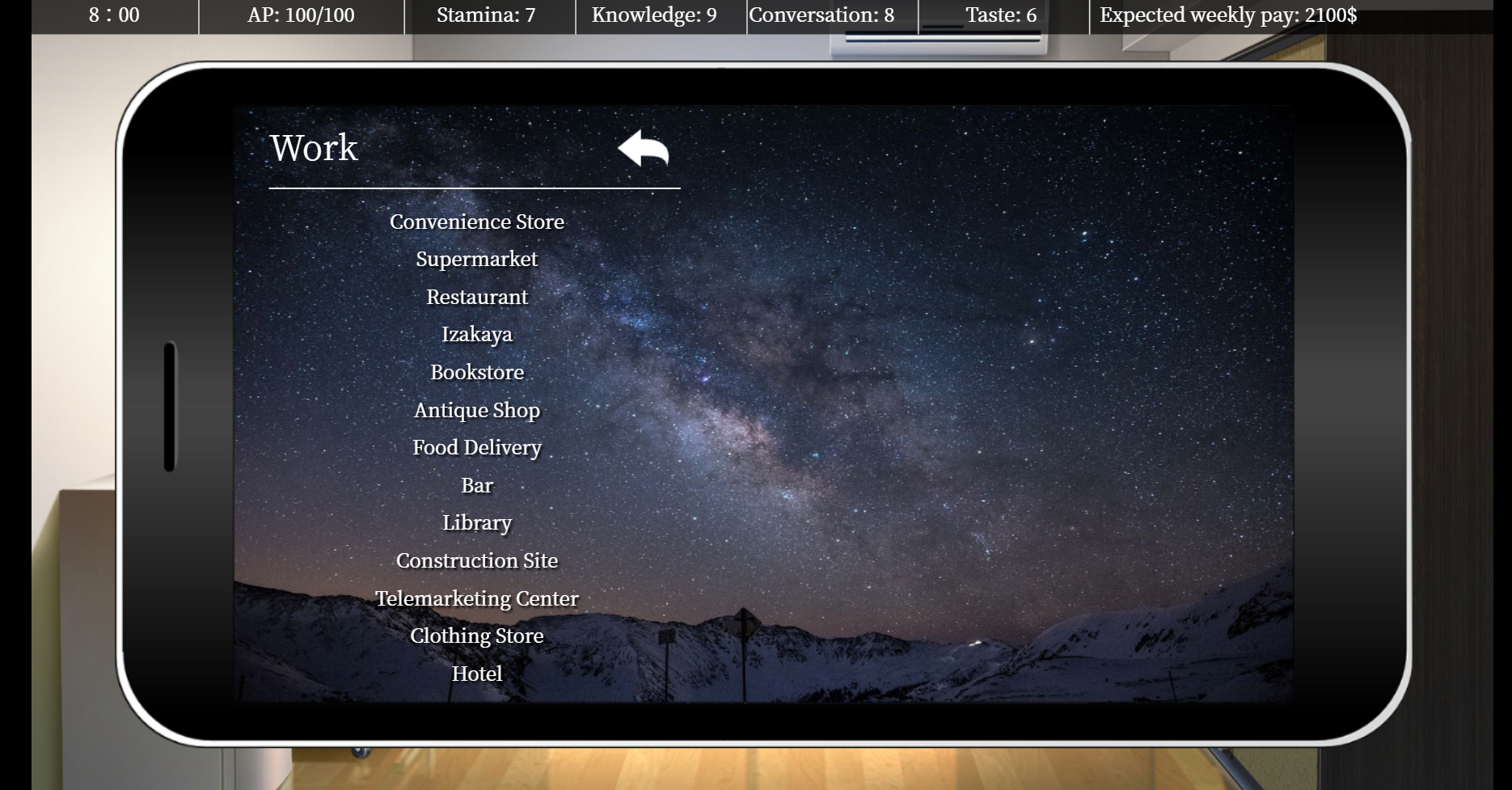The width and height of the screenshot is (1512, 790).
Task: Click the Hotel job entry
Action: pos(476,674)
